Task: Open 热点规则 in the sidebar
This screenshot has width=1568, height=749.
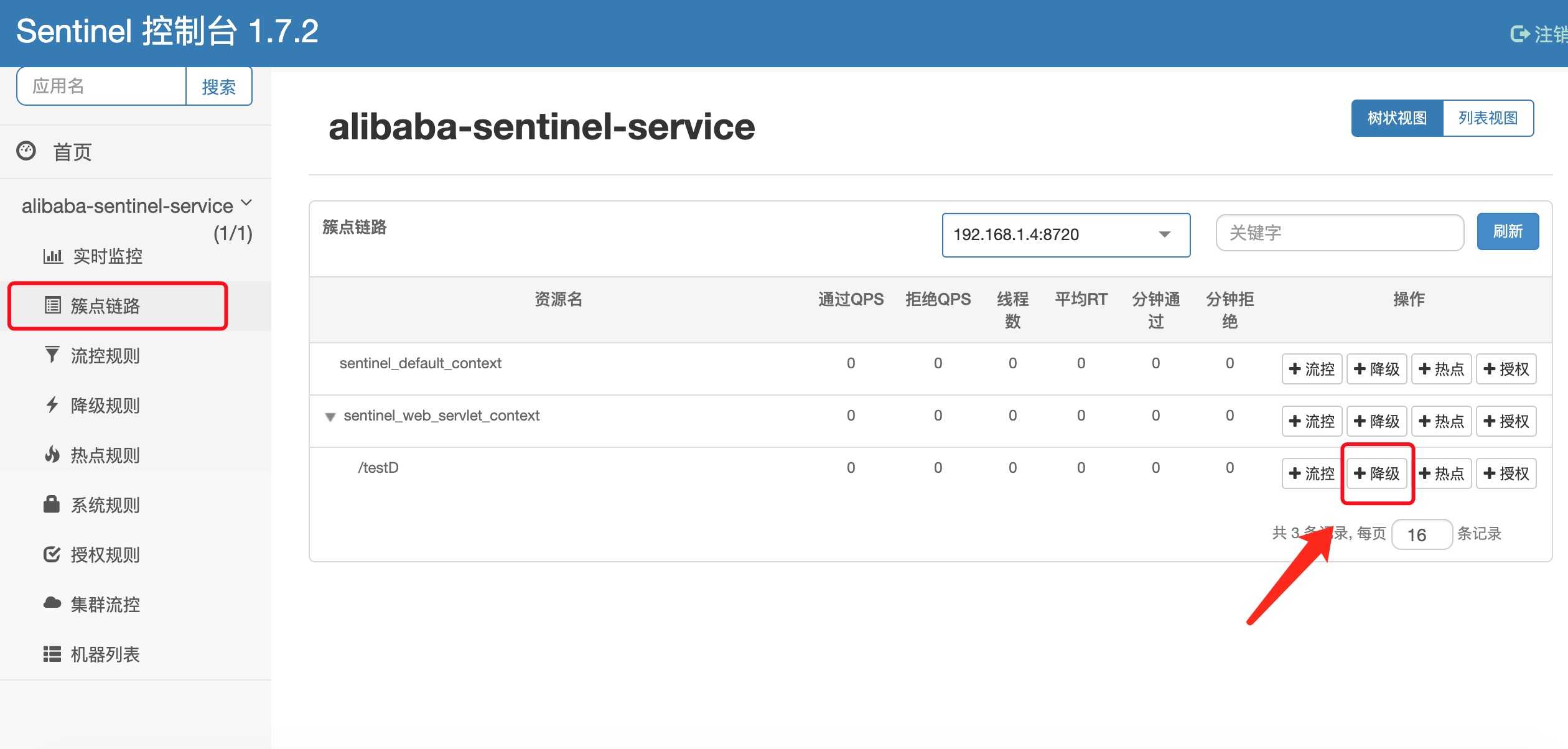Action: 105,455
